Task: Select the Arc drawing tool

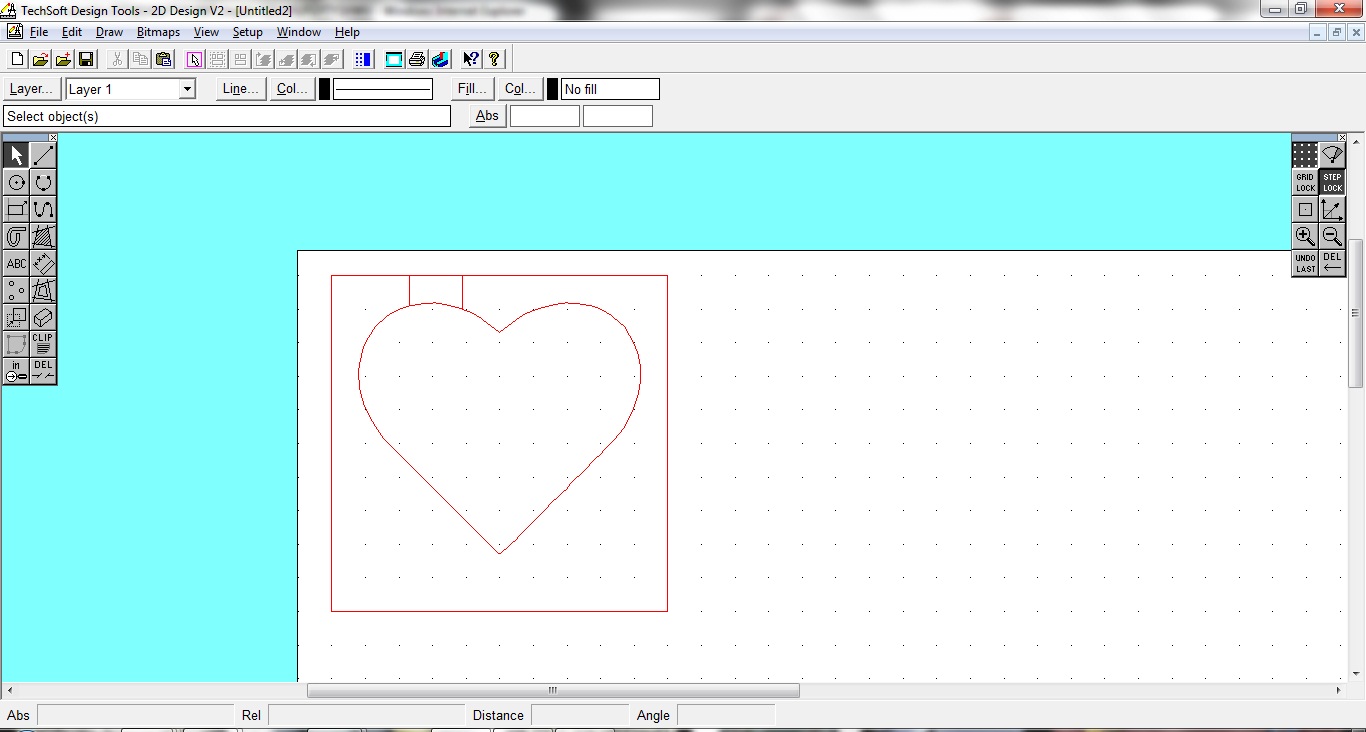Action: click(43, 182)
